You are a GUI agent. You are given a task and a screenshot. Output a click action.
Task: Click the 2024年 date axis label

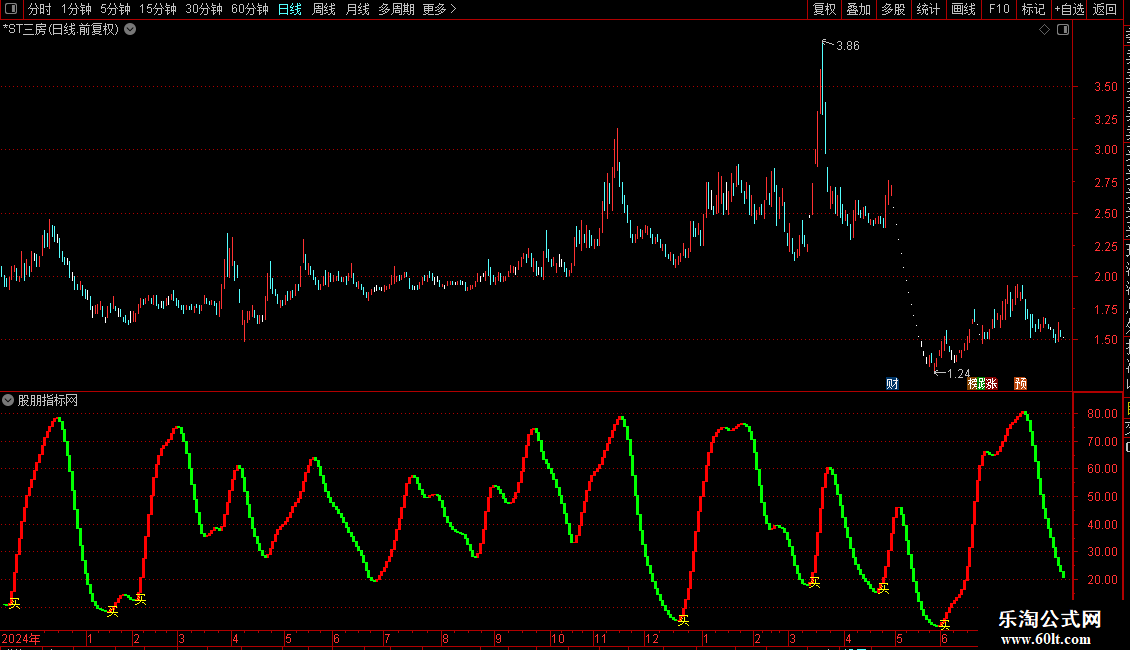(x=21, y=638)
